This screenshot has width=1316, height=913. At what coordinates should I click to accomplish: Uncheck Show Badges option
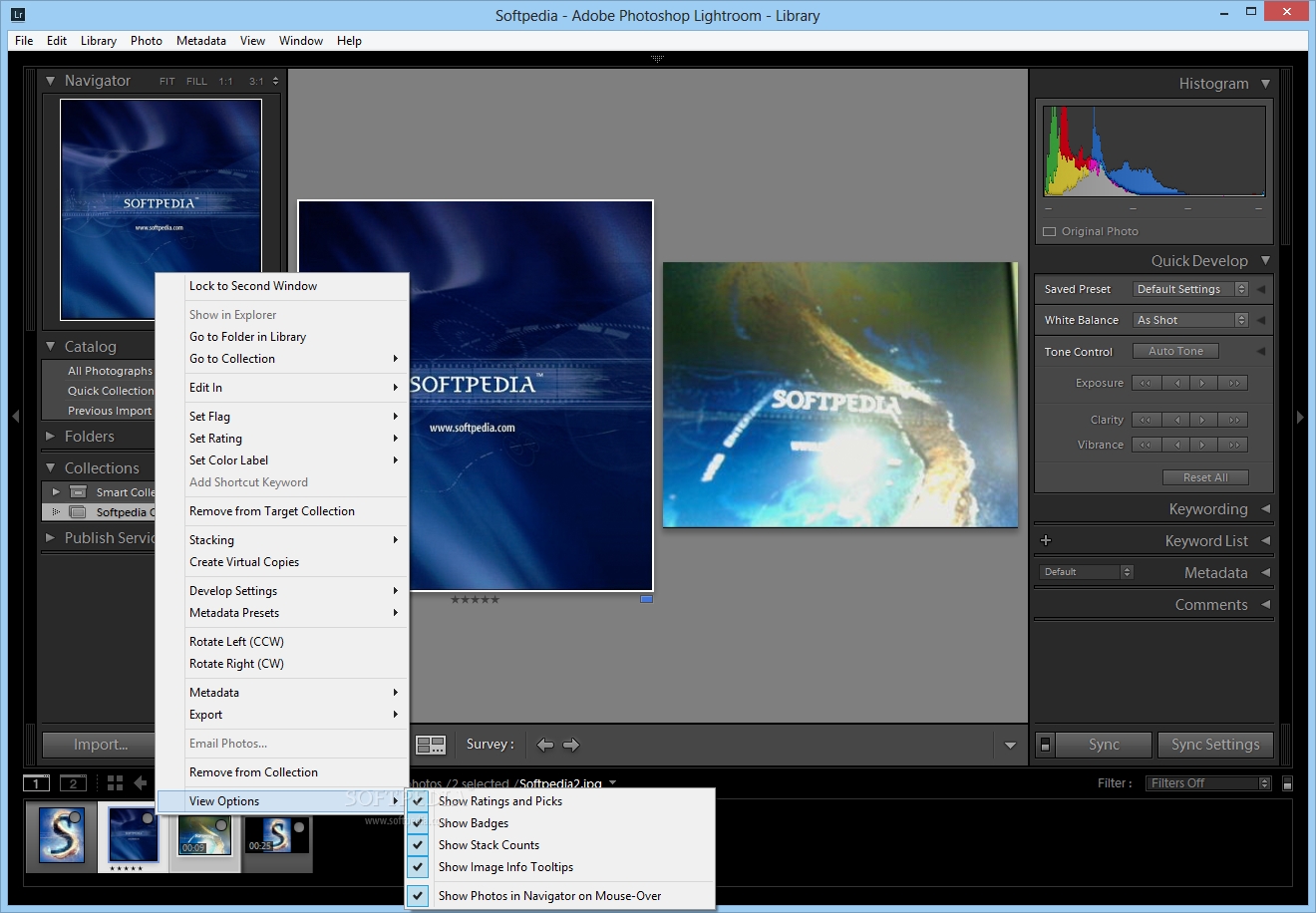point(474,823)
